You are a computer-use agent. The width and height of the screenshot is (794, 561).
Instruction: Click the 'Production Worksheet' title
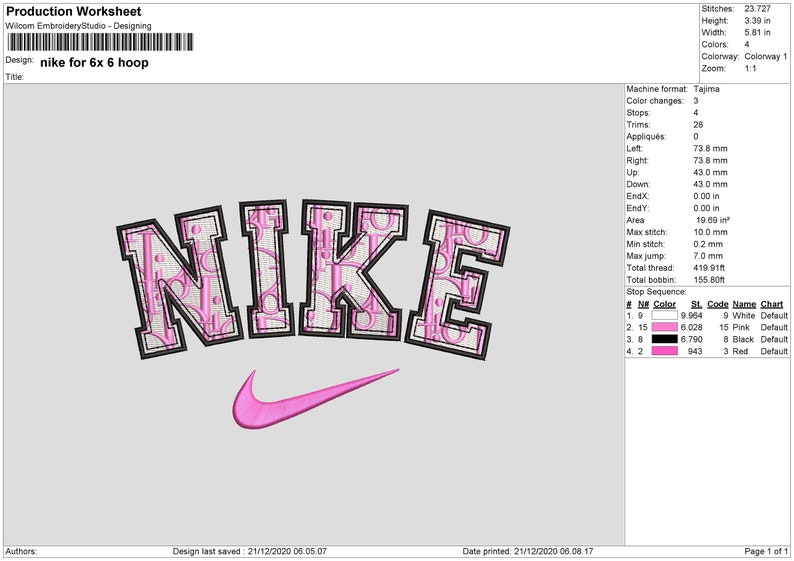[74, 11]
